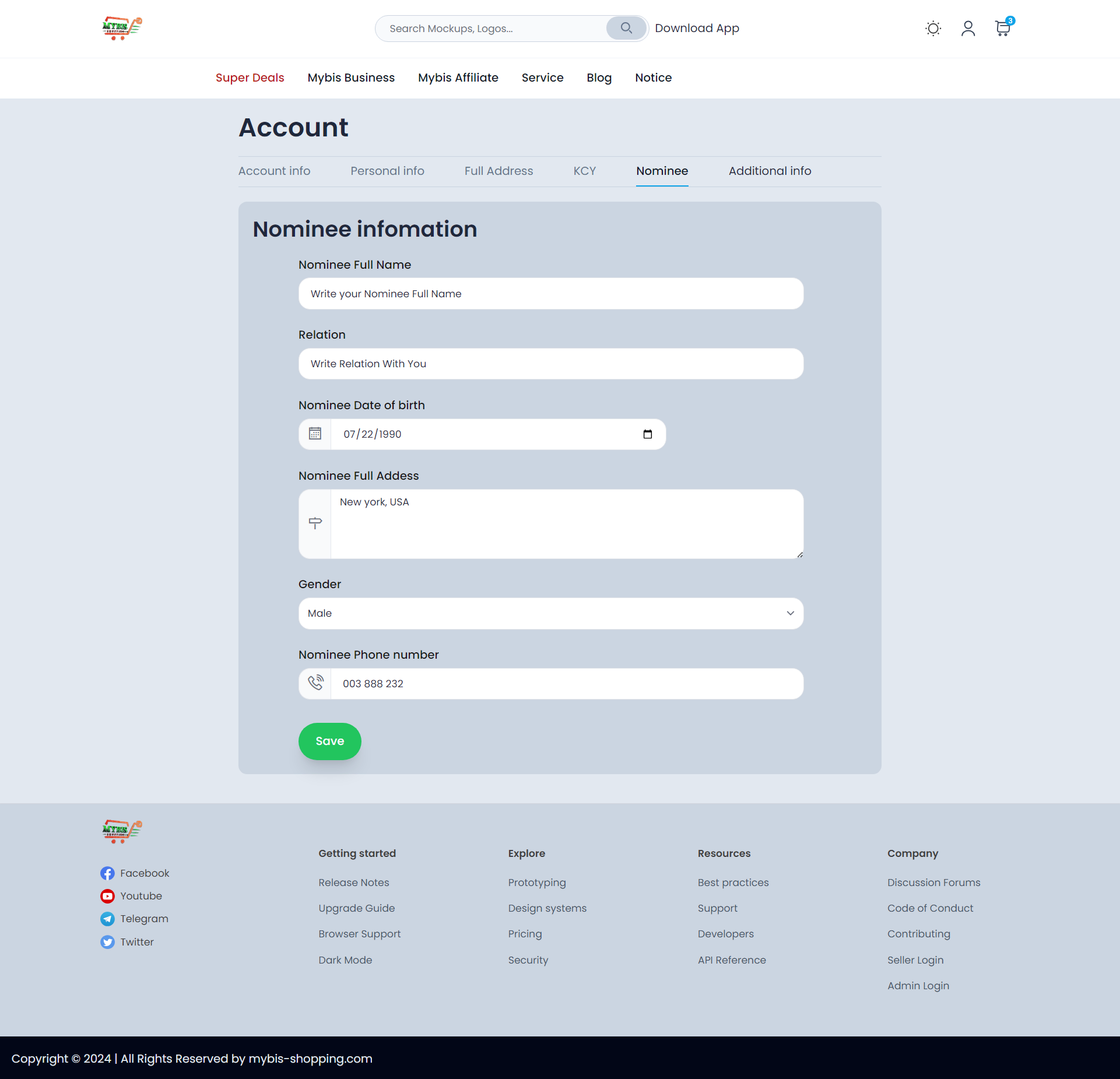The width and height of the screenshot is (1120, 1079).
Task: Click the search magnifier icon button
Action: point(626,28)
